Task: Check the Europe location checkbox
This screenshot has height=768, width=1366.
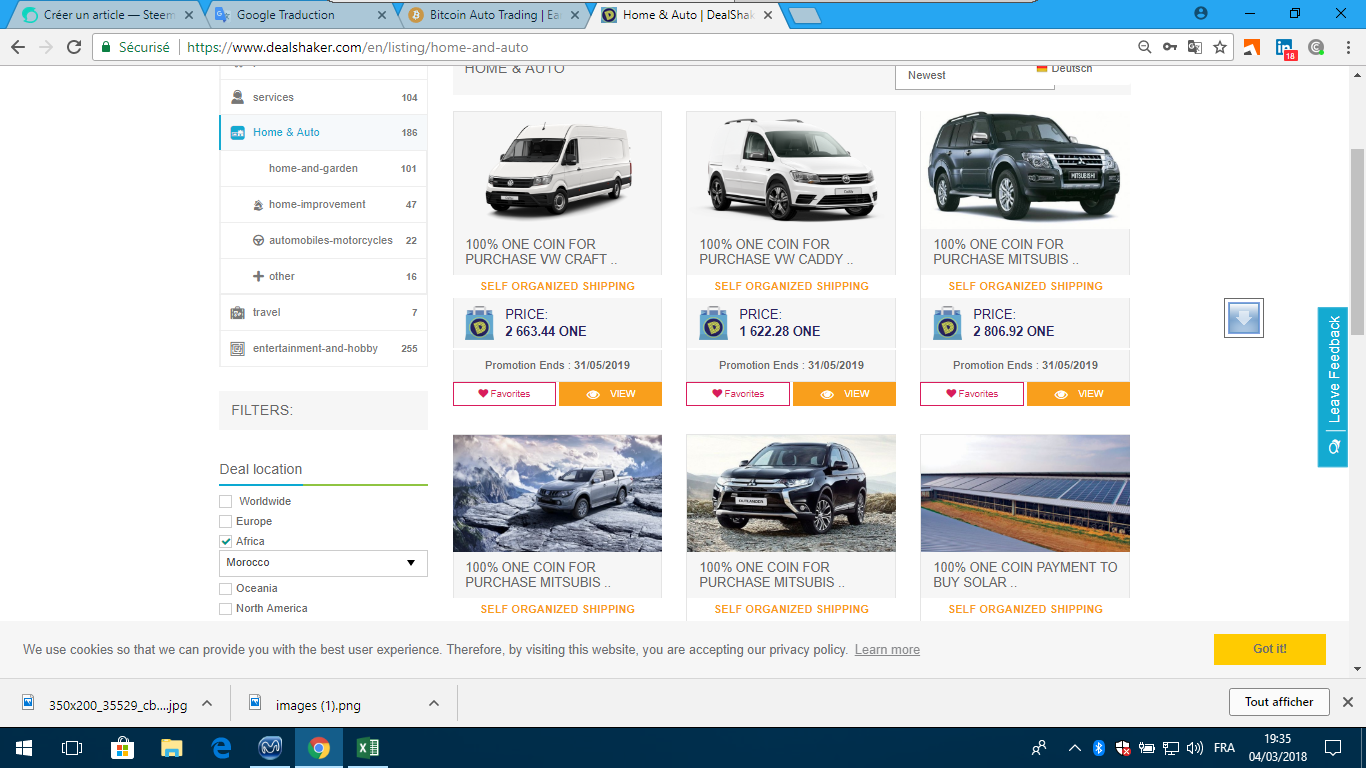Action: pyautogui.click(x=226, y=521)
